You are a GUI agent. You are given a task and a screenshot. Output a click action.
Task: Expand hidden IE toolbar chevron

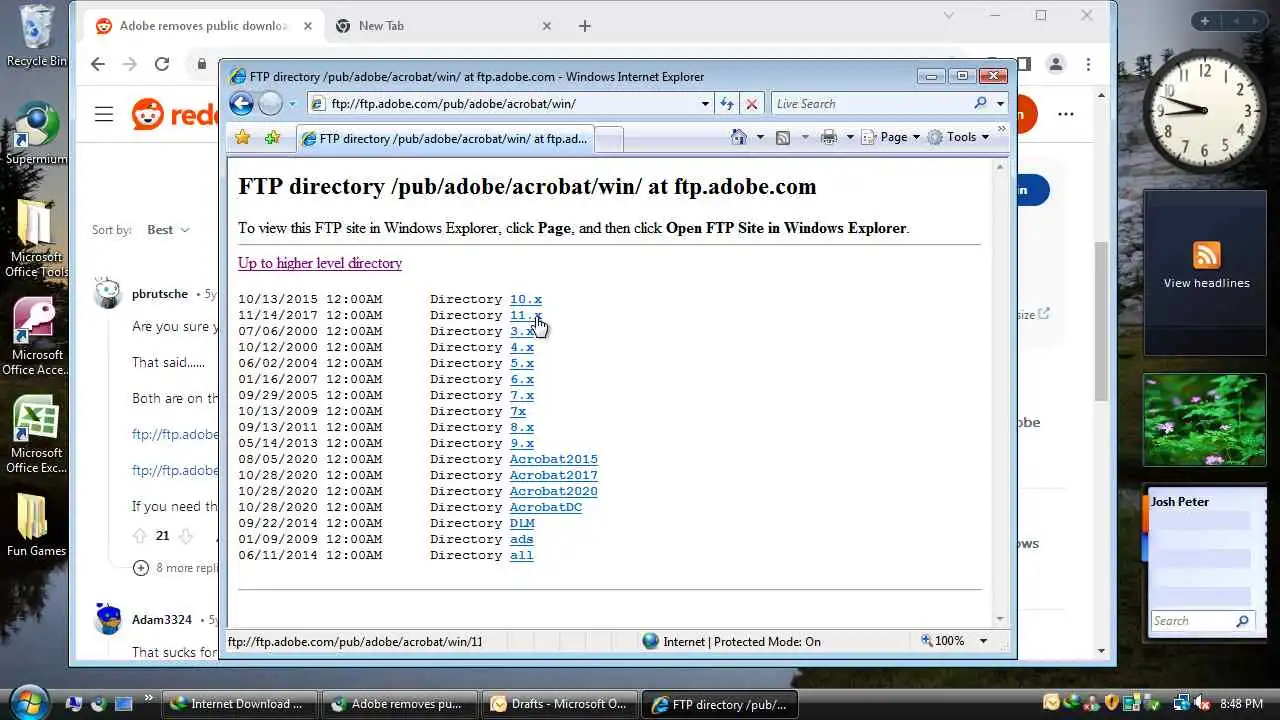coord(1001,129)
